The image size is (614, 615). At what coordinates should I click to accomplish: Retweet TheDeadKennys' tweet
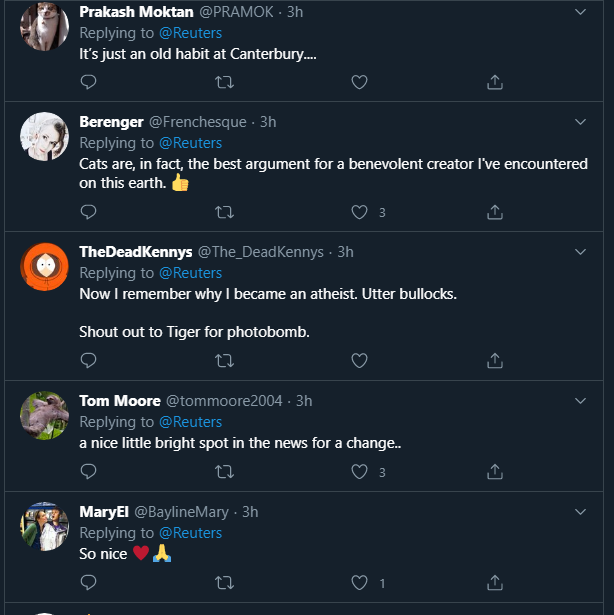click(x=225, y=360)
